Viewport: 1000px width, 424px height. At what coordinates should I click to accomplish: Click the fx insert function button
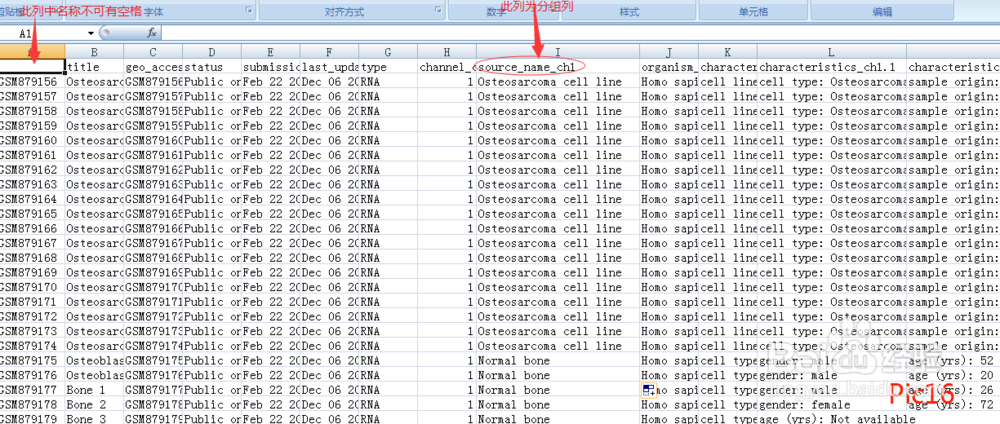[x=152, y=33]
